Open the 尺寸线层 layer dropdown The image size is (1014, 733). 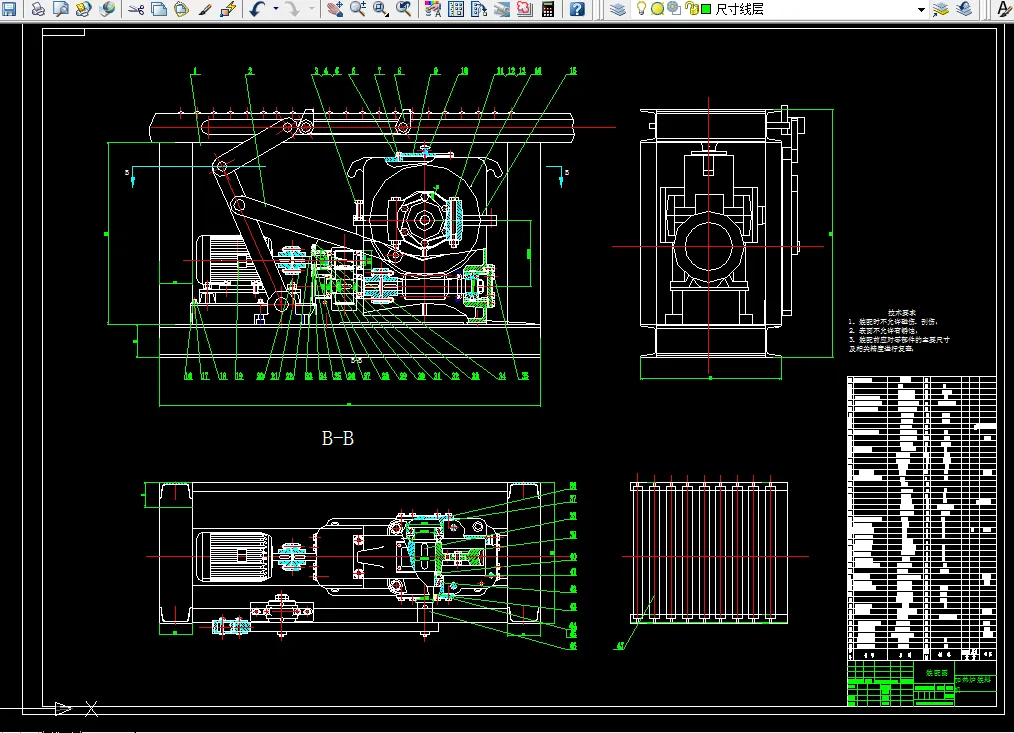[921, 9]
